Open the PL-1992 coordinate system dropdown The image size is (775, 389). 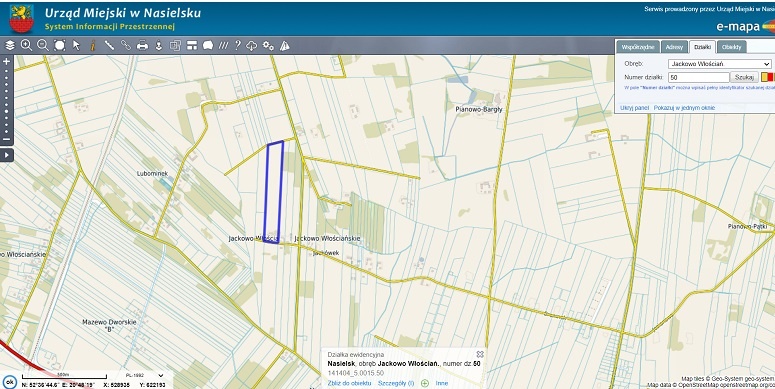(x=143, y=376)
